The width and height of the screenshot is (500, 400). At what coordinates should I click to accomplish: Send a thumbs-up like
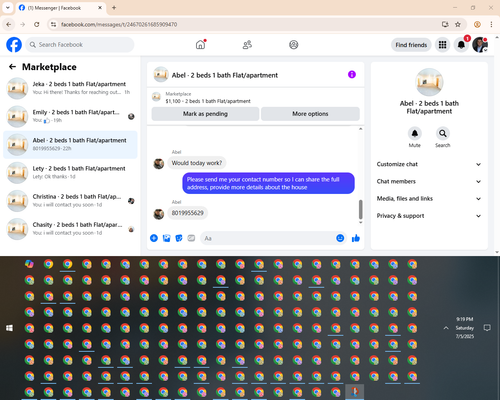pos(356,238)
